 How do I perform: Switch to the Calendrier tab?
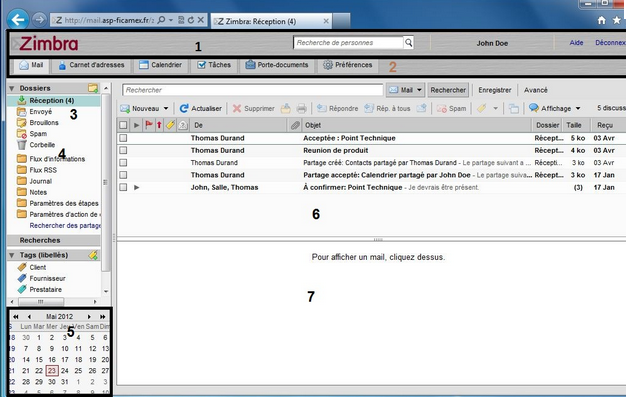tap(160, 65)
